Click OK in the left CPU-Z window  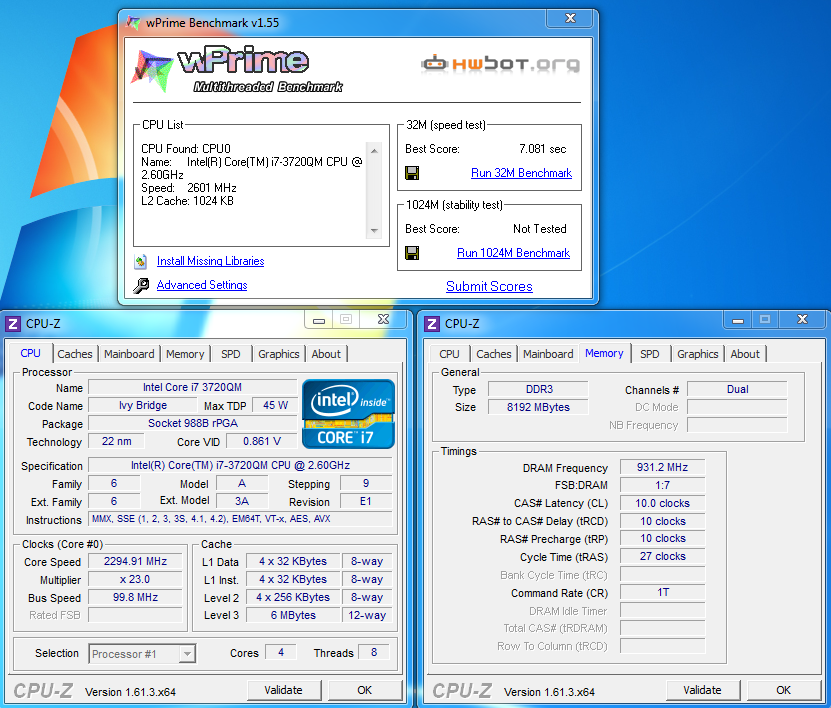coord(365,690)
